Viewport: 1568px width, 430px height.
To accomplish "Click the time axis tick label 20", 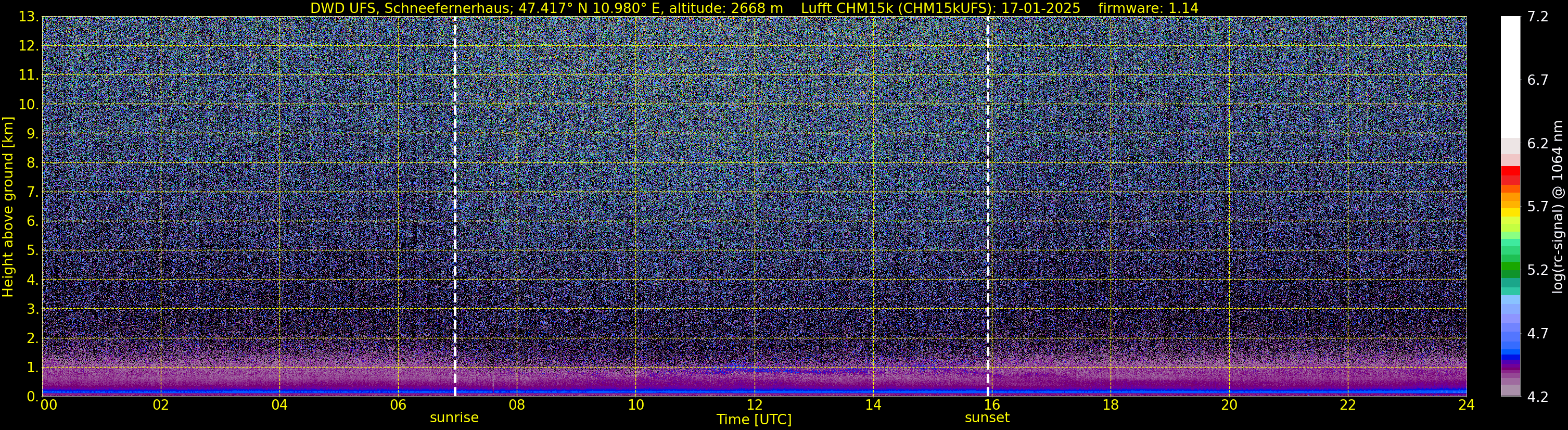I will click(1229, 405).
